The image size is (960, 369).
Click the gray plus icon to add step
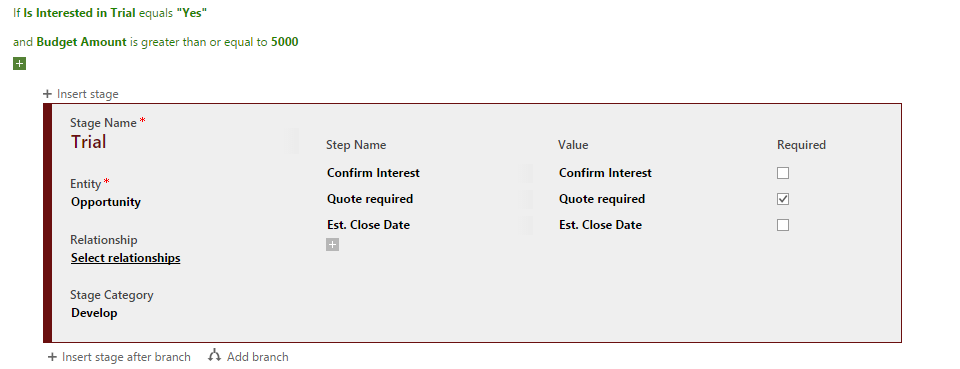pyautogui.click(x=332, y=245)
